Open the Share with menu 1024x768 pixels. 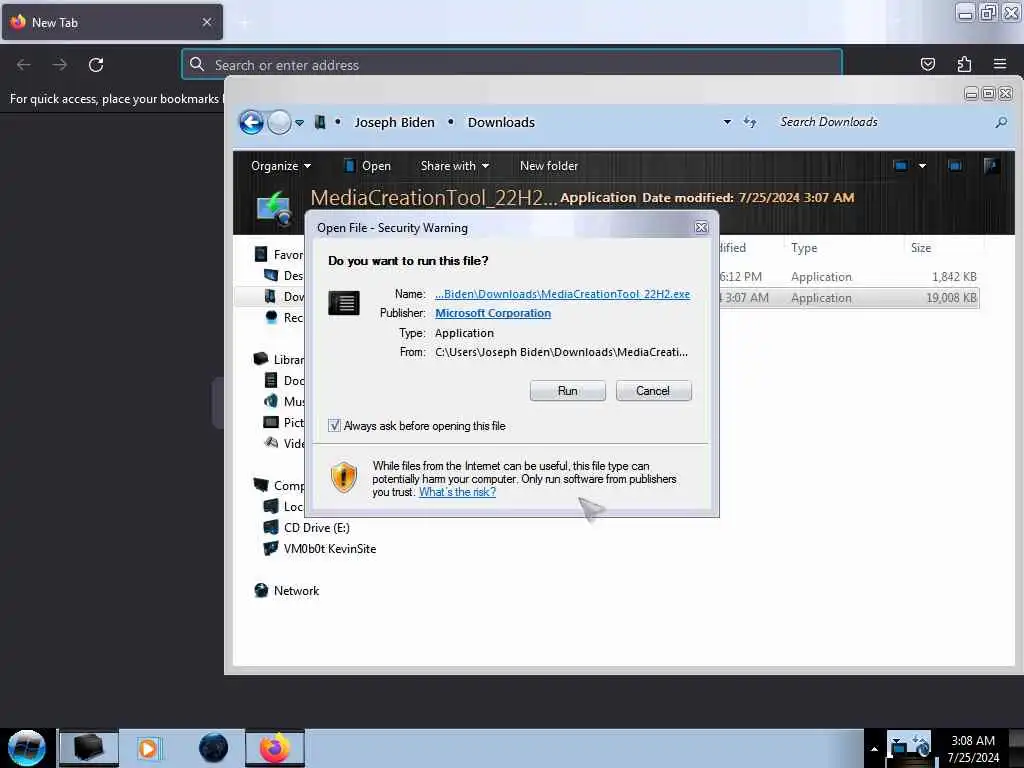[455, 166]
